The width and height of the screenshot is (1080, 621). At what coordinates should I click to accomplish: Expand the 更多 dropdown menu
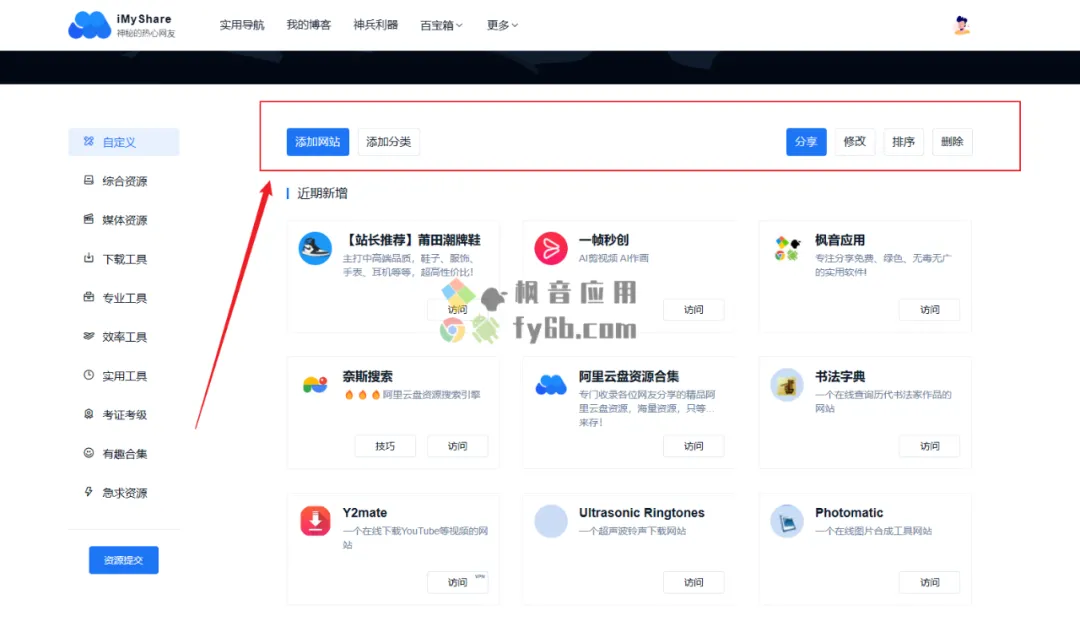coord(502,25)
